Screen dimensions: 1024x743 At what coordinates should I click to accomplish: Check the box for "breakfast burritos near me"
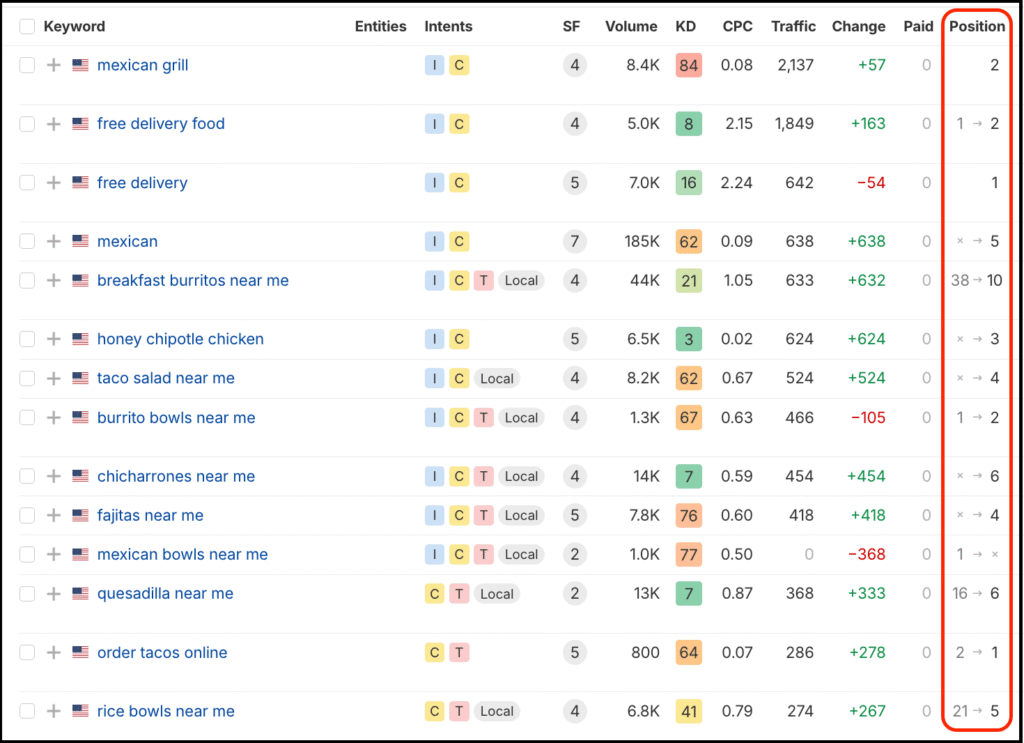pyautogui.click(x=27, y=281)
